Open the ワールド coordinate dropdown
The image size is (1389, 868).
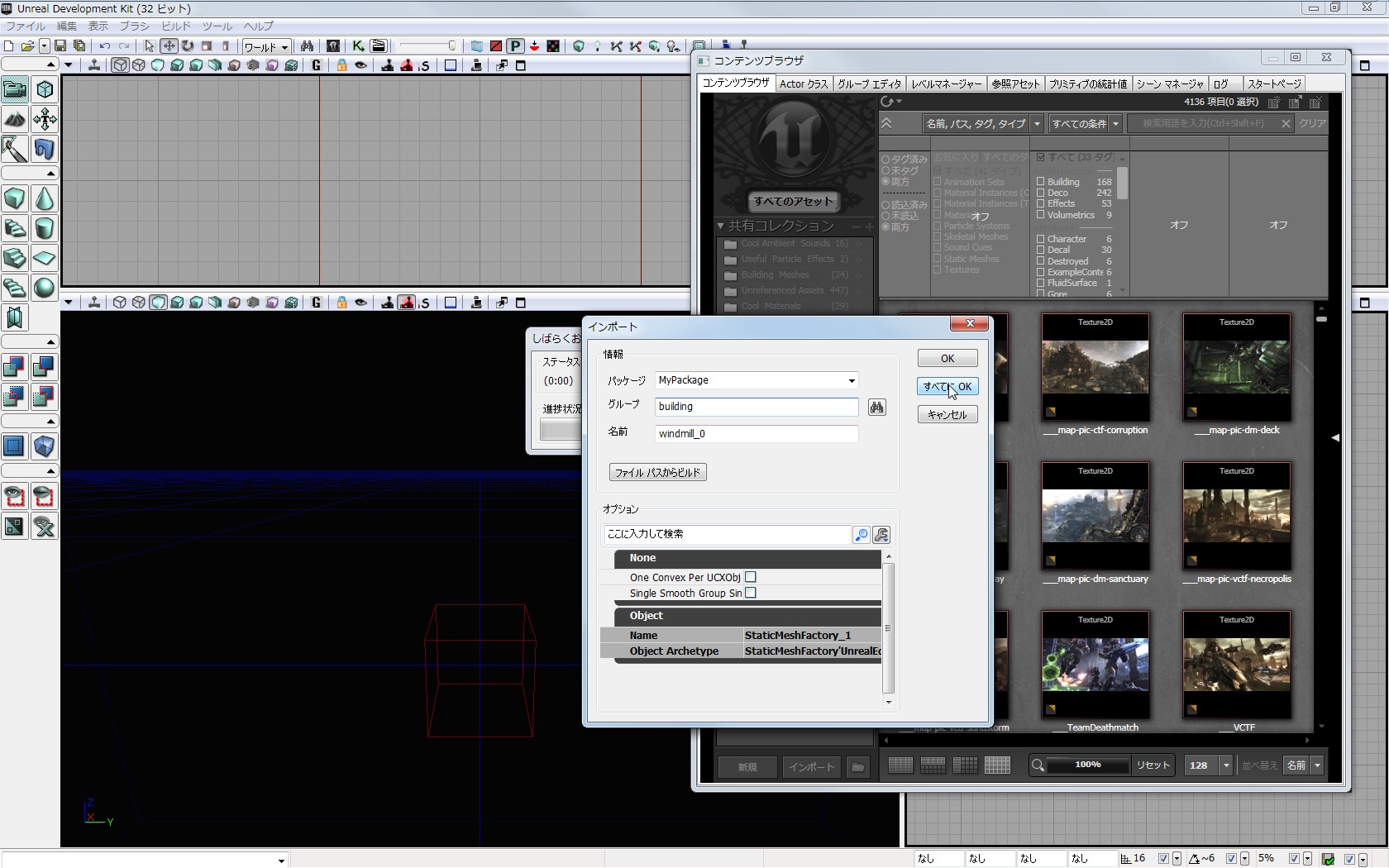click(265, 46)
